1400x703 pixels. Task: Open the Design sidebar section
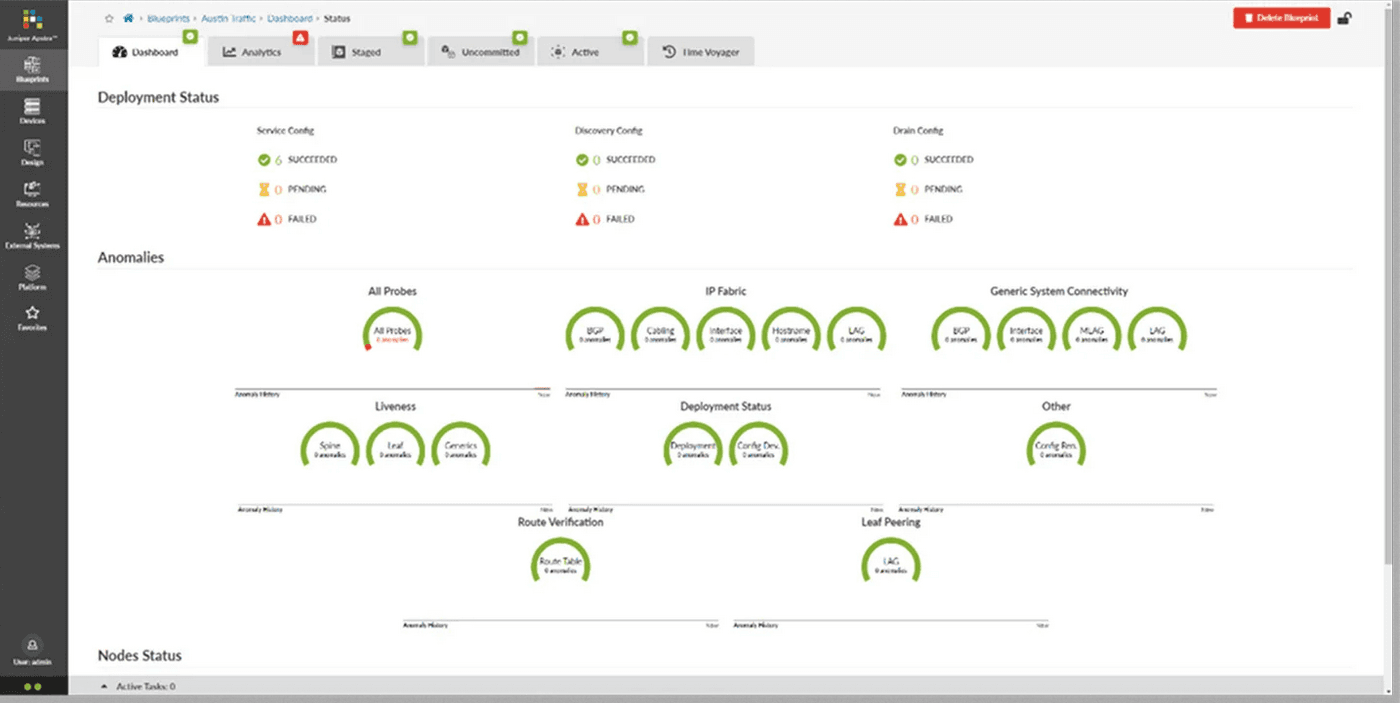[x=32, y=152]
